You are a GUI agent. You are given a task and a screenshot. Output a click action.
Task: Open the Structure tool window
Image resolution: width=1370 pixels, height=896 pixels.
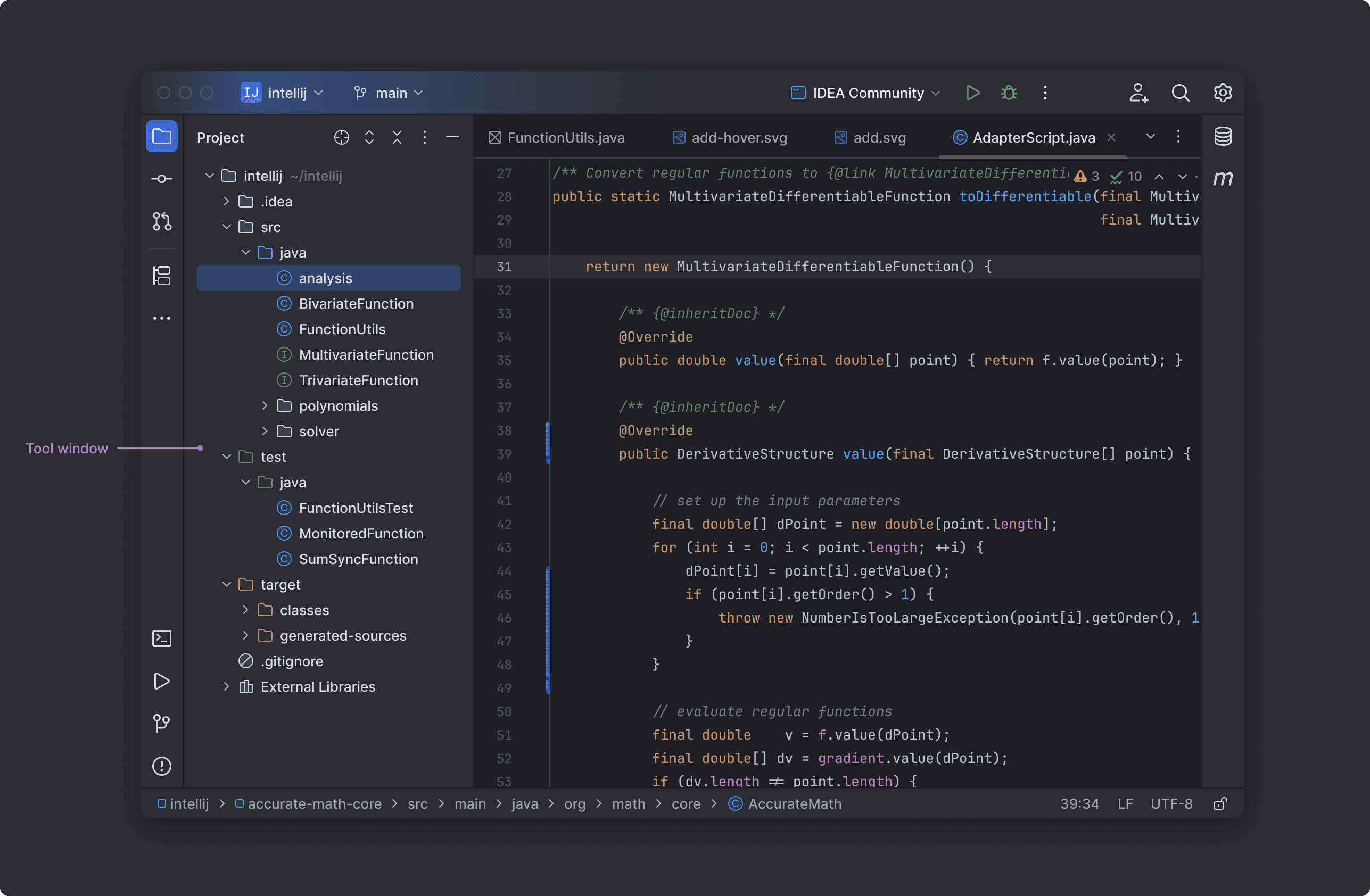coord(162,276)
